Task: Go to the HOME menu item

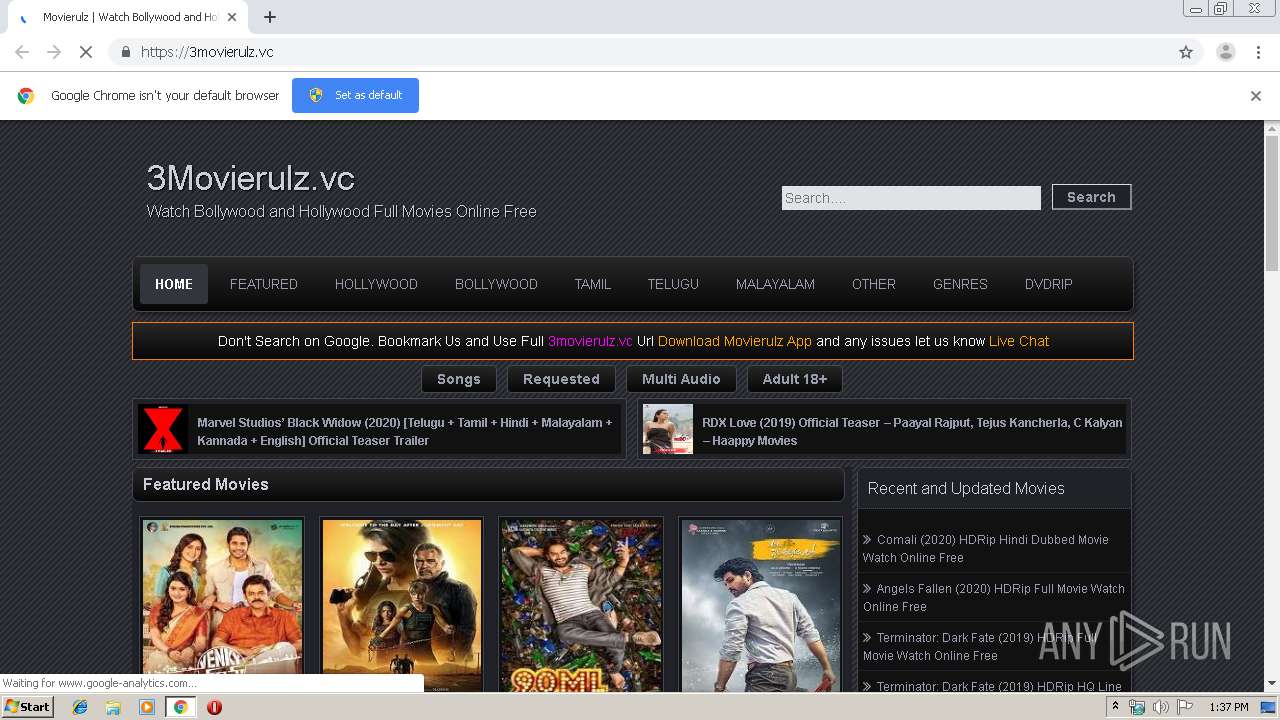Action: (x=174, y=284)
